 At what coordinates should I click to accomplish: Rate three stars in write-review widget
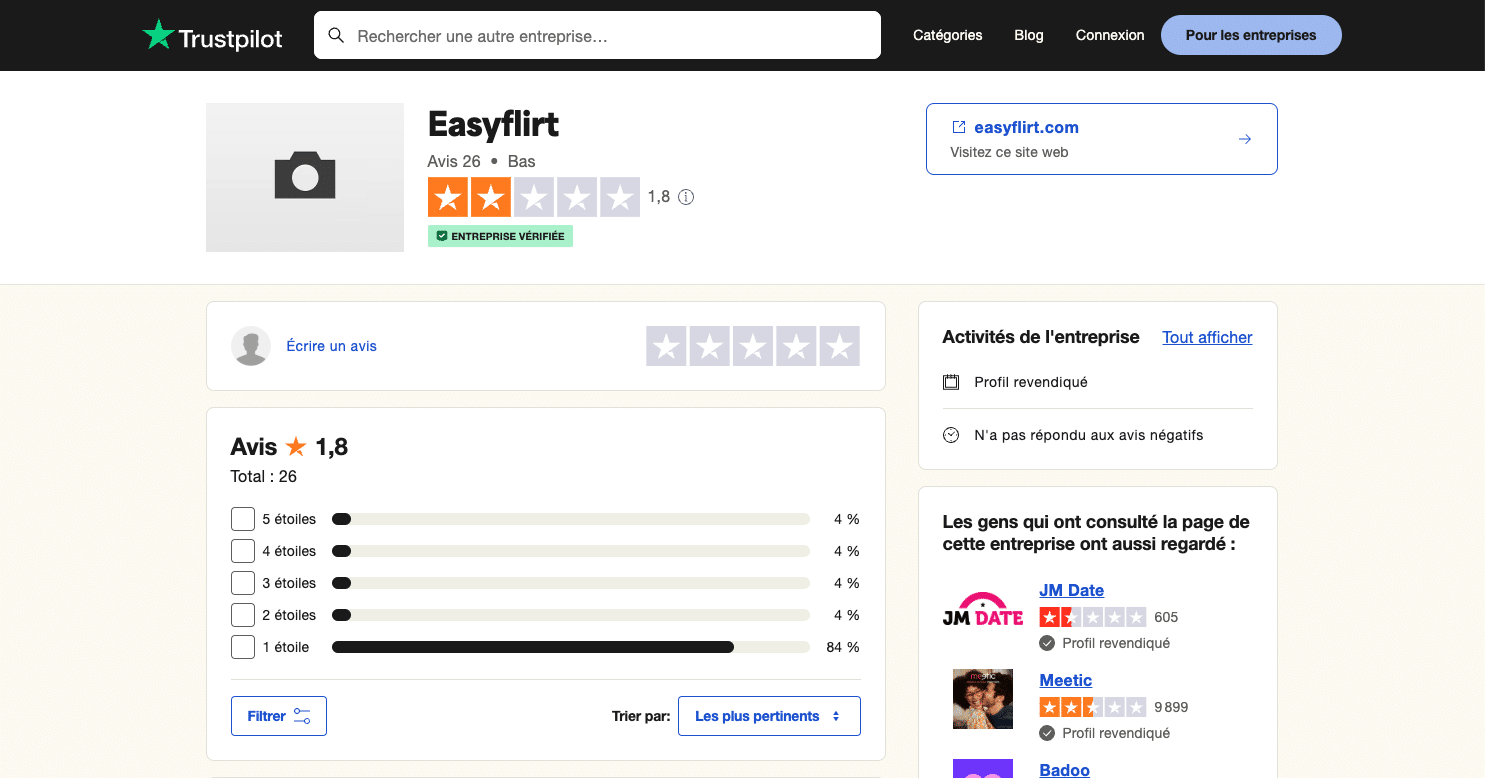[753, 346]
